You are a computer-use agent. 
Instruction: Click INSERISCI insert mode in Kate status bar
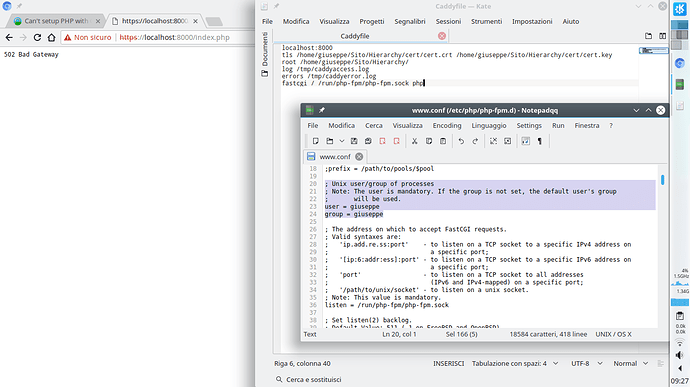click(x=448, y=363)
